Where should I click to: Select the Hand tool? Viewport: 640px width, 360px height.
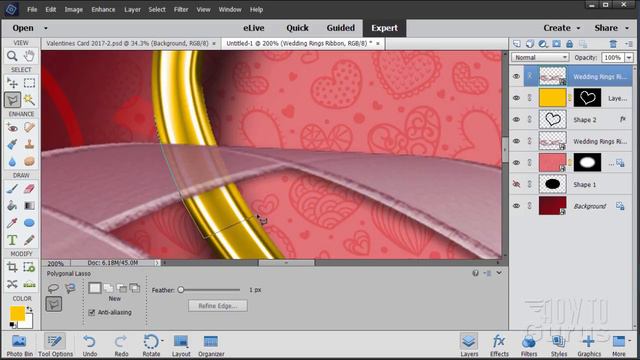pos(29,56)
